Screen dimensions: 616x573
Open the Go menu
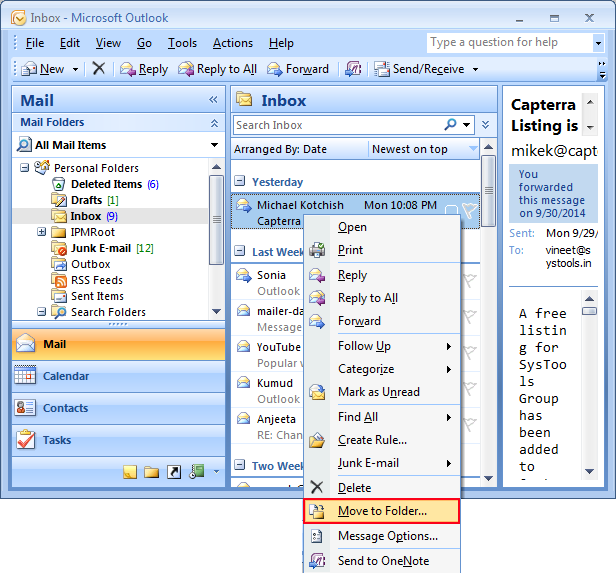144,43
